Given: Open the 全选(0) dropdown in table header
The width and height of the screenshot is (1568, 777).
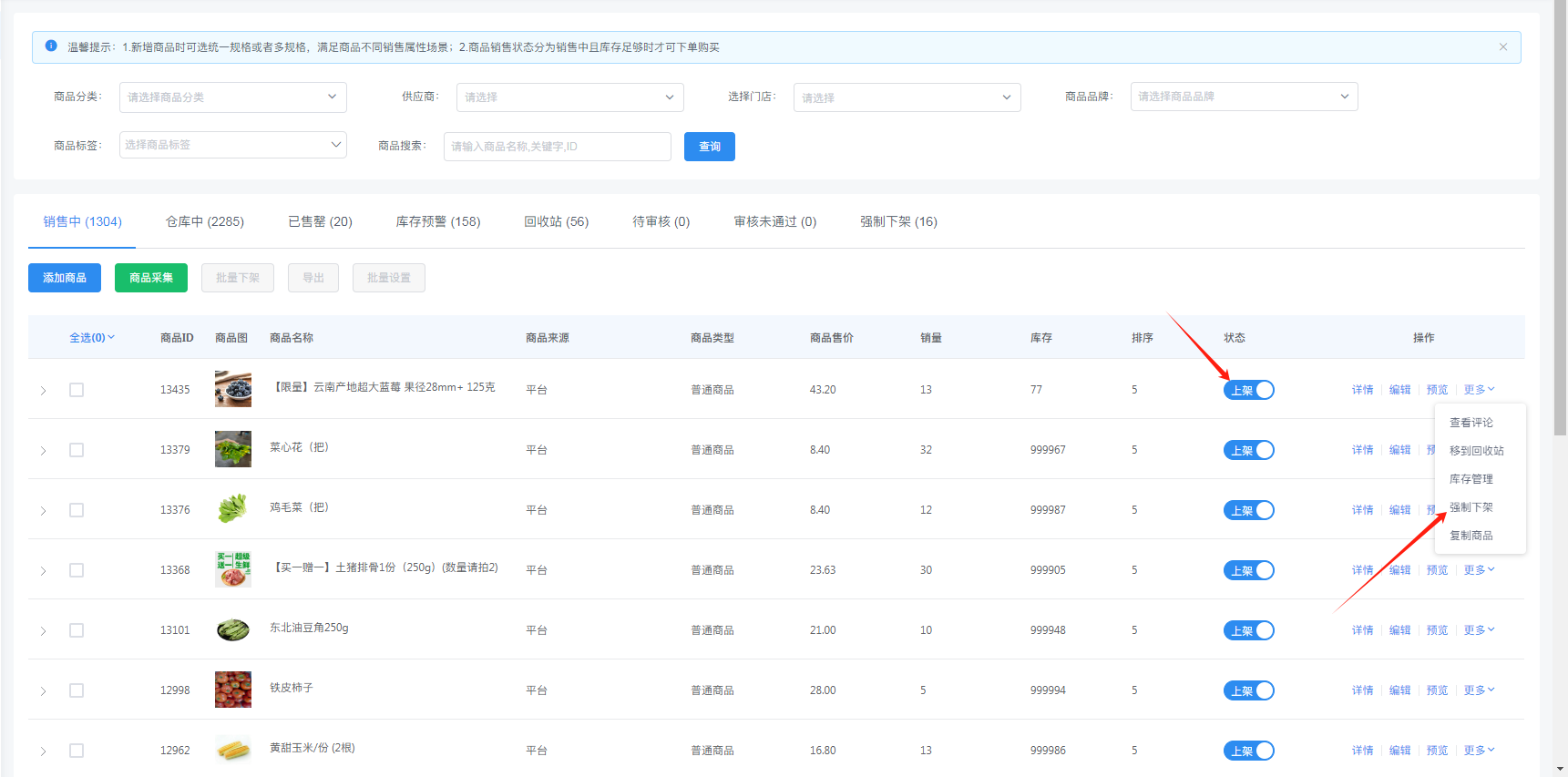Looking at the screenshot, I should (x=92, y=338).
